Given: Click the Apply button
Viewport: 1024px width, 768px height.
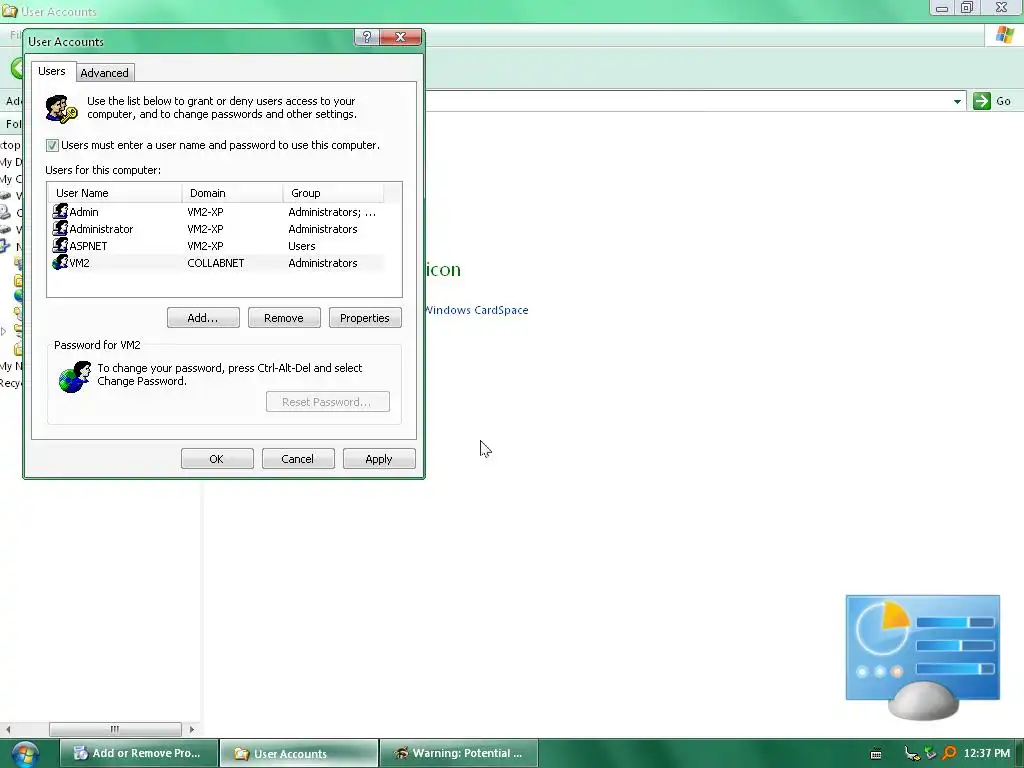Looking at the screenshot, I should [x=379, y=459].
